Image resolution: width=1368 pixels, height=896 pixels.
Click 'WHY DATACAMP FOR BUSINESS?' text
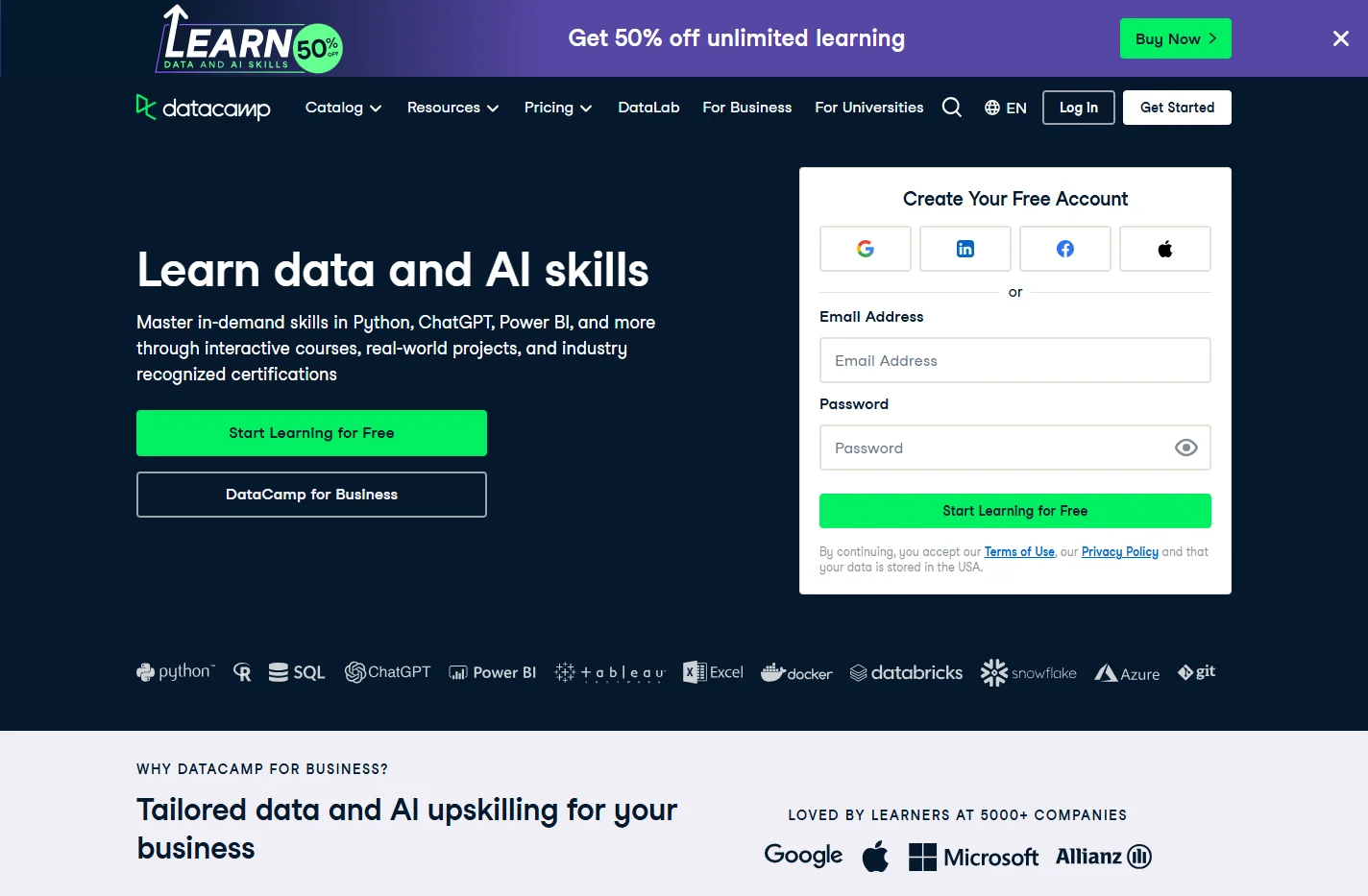(x=262, y=769)
